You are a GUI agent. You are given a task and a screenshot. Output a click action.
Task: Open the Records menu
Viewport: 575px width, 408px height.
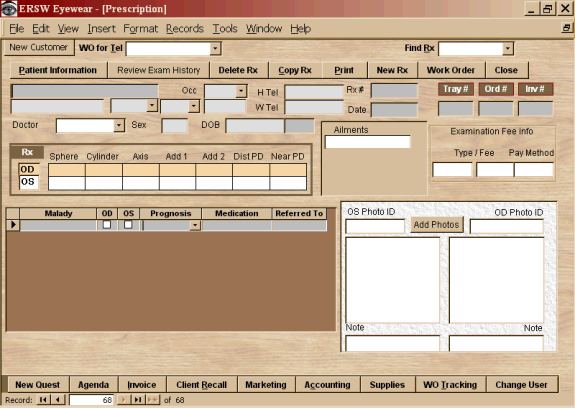tap(184, 29)
